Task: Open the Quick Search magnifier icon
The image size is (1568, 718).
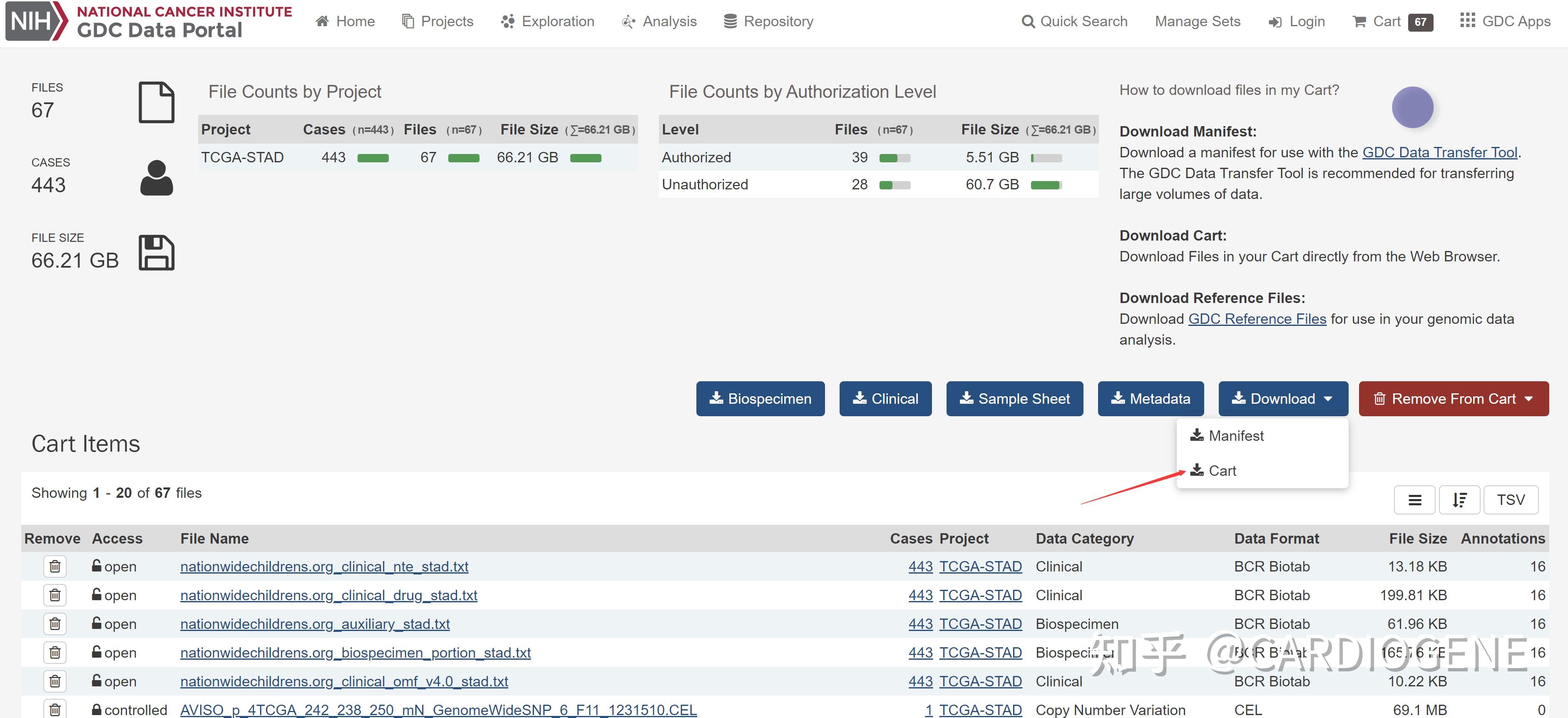Action: (1028, 21)
